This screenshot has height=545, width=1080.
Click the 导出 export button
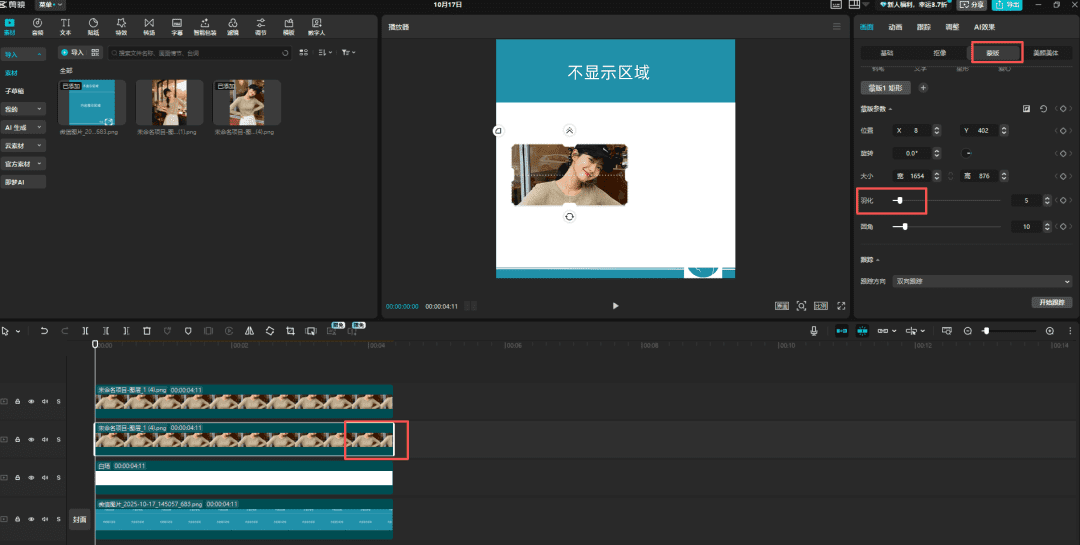click(x=1008, y=5)
